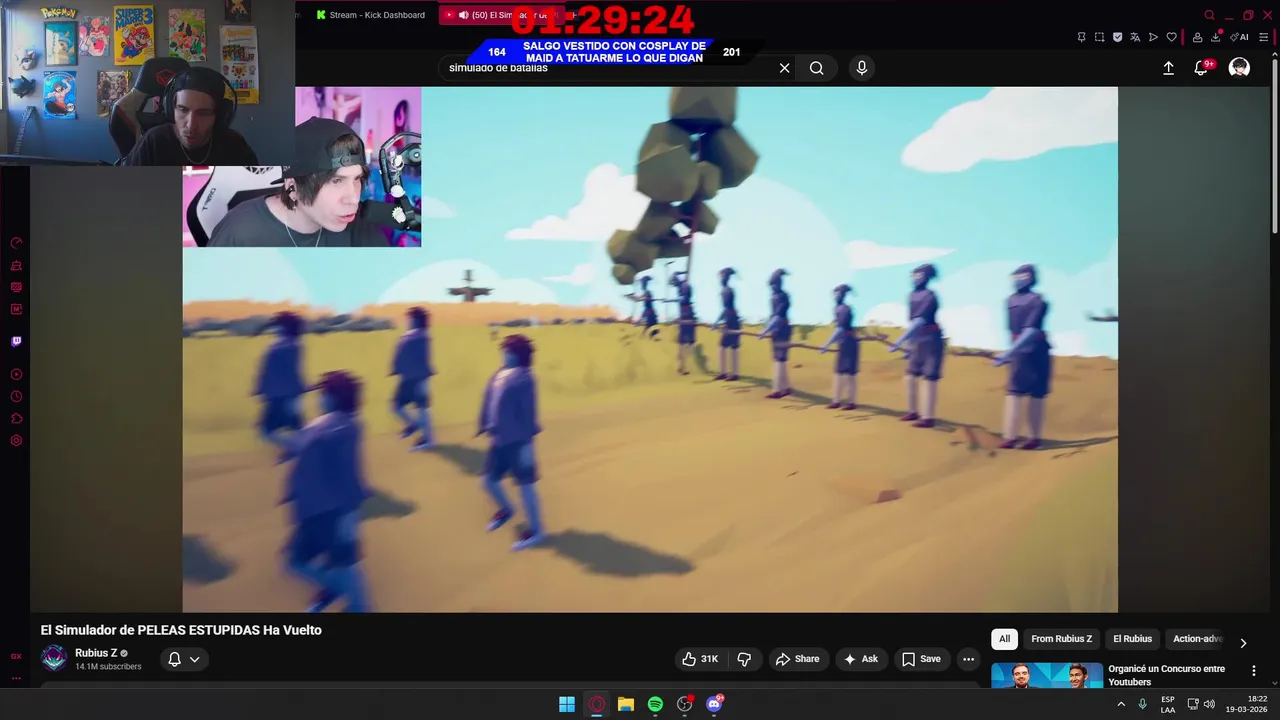Clear the YouTube search box with the X

click(x=784, y=68)
